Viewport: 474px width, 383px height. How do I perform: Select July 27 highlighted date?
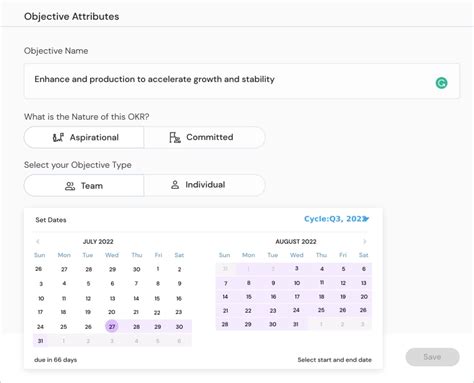(112, 326)
